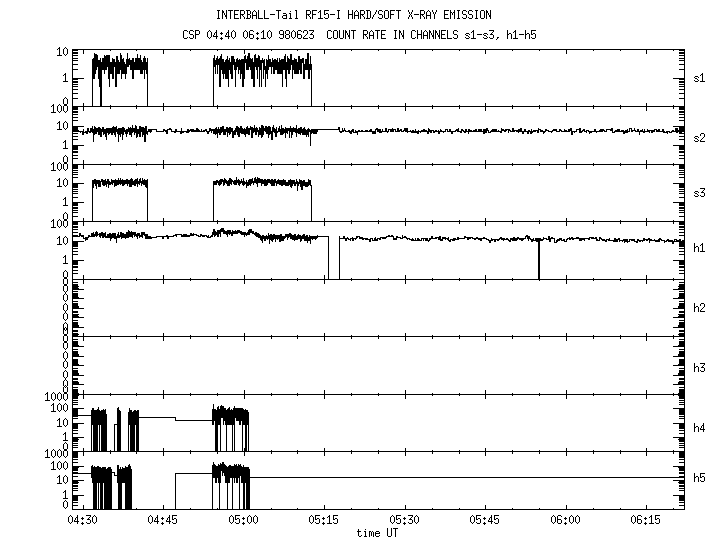Click the 06:00 time tick label
The width and height of the screenshot is (720, 550).
click(566, 521)
